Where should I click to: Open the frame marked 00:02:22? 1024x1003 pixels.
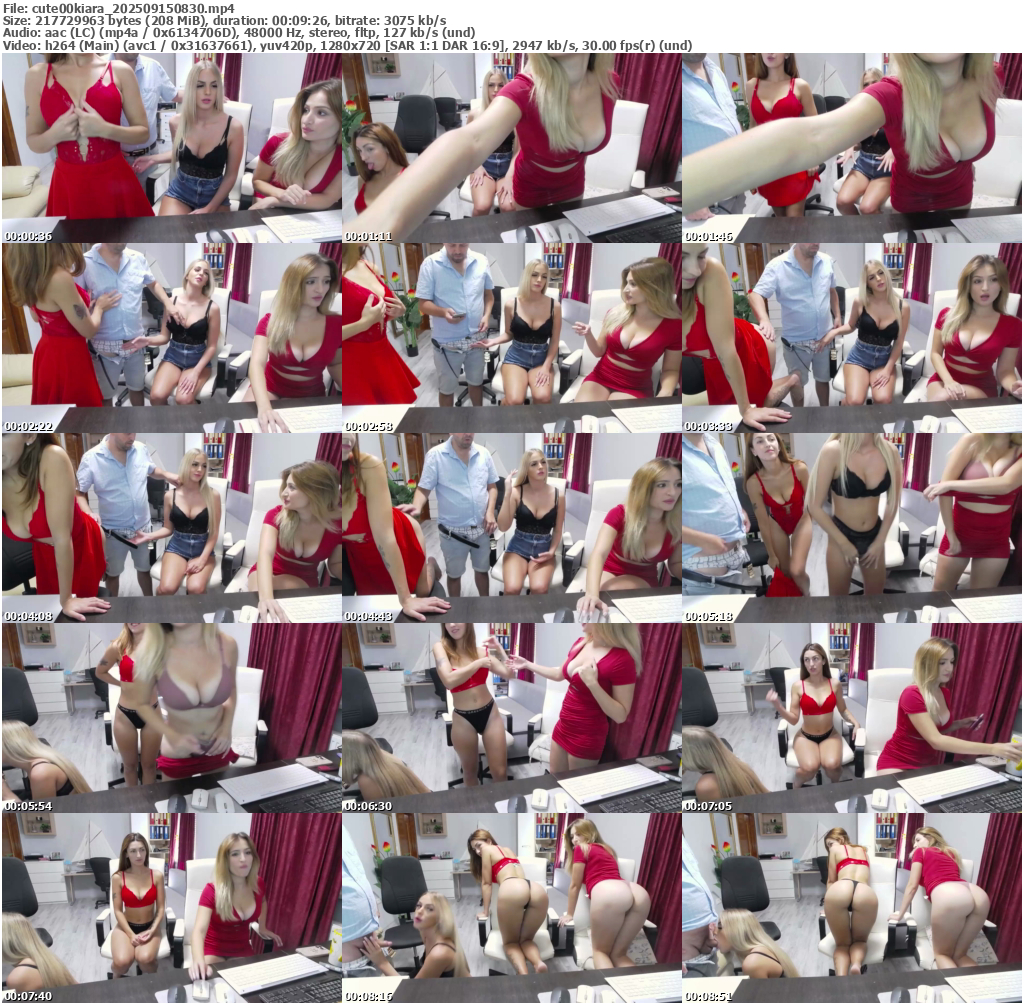click(172, 338)
